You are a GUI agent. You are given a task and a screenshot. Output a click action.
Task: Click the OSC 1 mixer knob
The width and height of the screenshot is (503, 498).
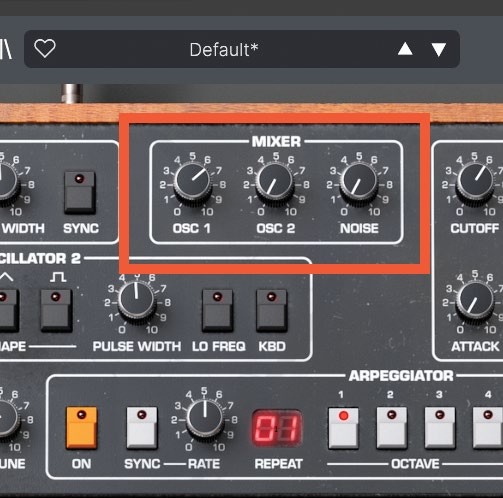tap(193, 184)
